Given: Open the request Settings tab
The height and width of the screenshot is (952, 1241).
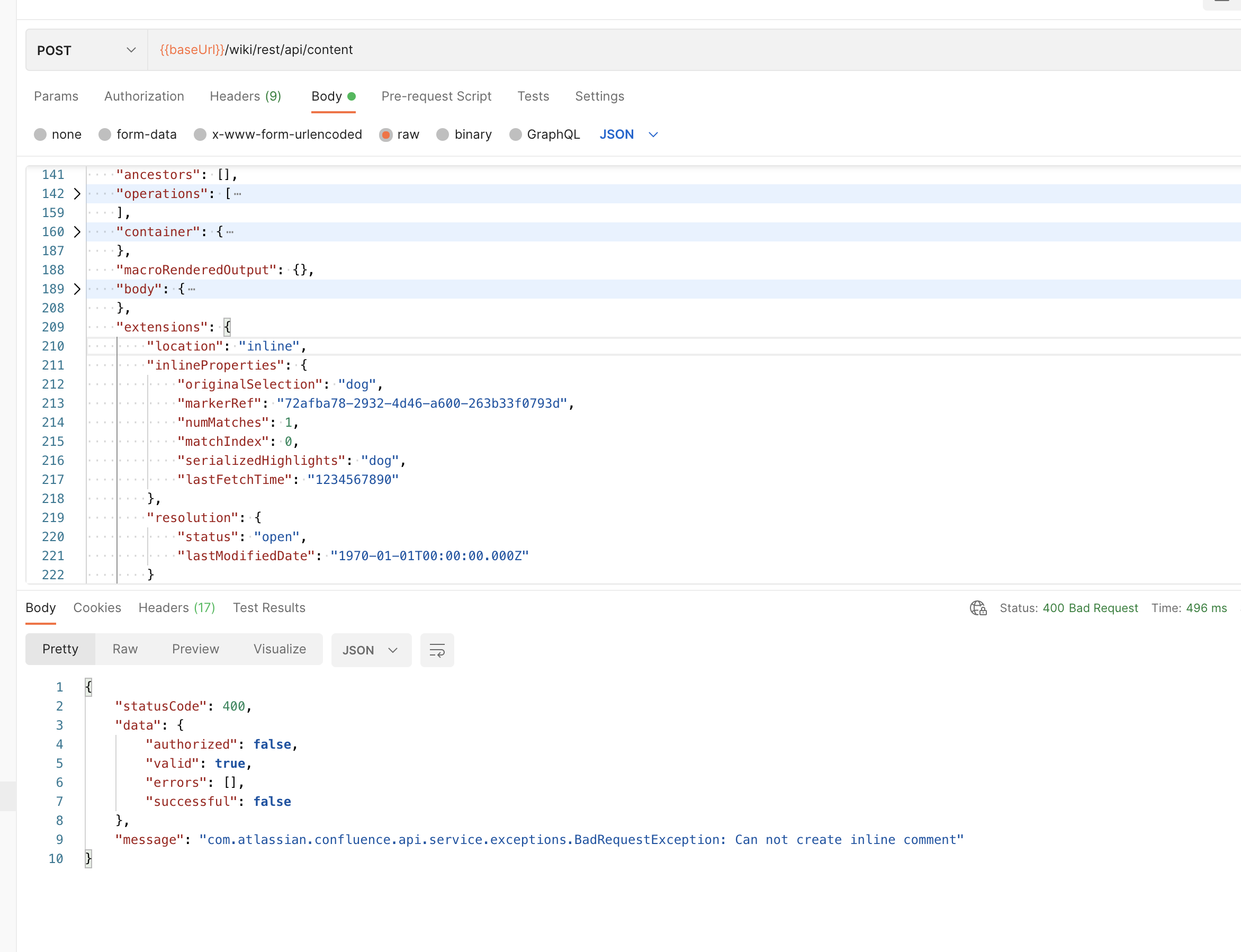Looking at the screenshot, I should pyautogui.click(x=599, y=96).
